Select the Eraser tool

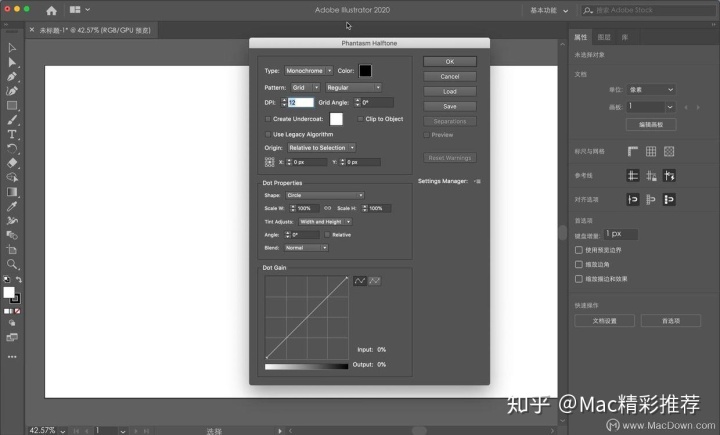tap(12, 163)
